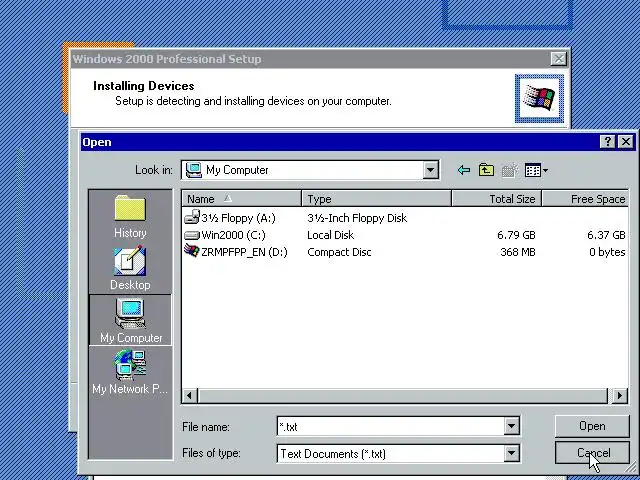
Task: Open the View Menu button
Action: tap(536, 170)
